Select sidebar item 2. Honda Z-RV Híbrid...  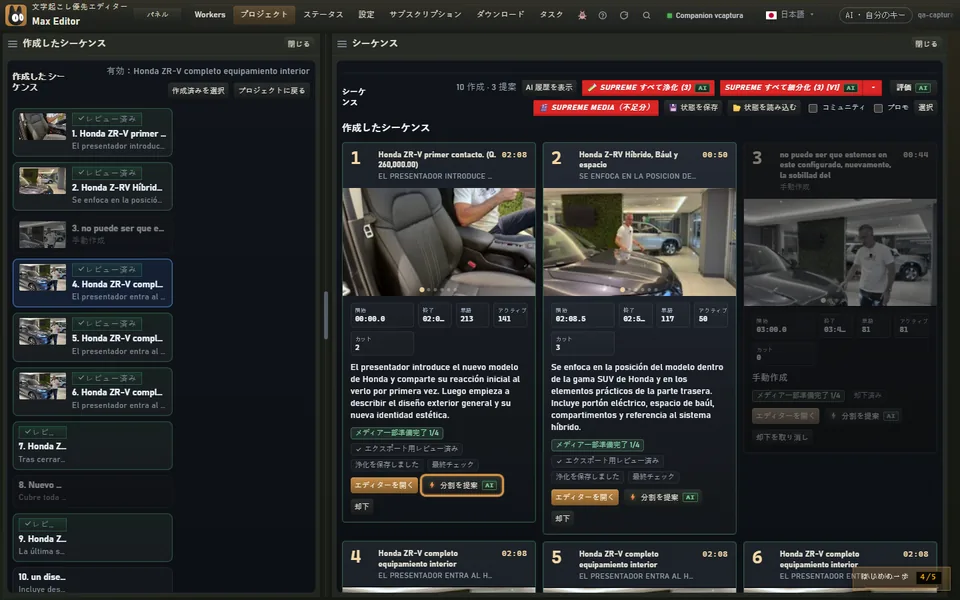point(92,186)
